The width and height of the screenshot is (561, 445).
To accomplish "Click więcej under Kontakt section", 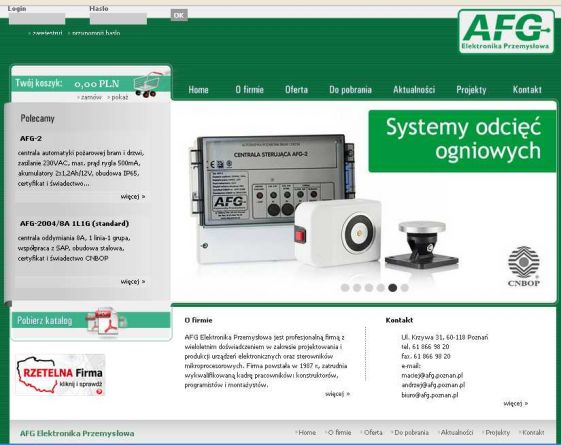I will (516, 404).
